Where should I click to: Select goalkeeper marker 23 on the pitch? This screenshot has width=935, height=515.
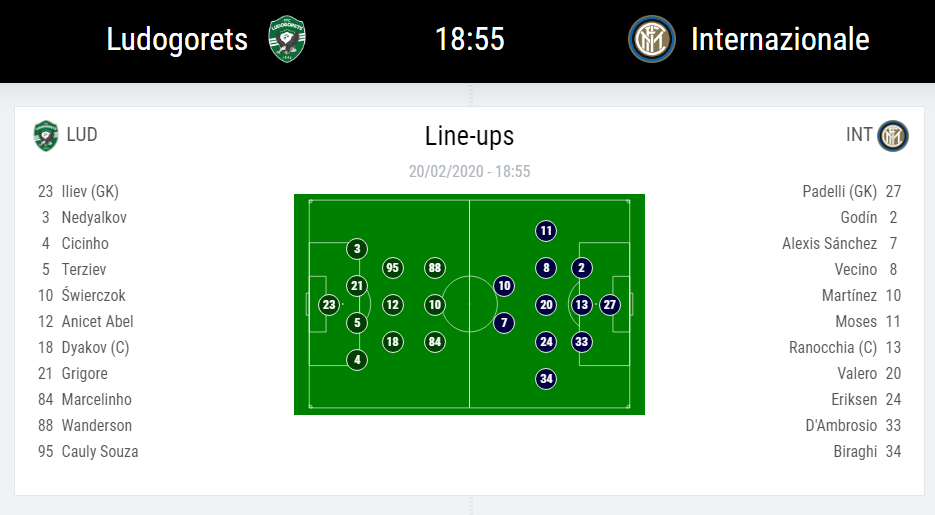point(328,305)
